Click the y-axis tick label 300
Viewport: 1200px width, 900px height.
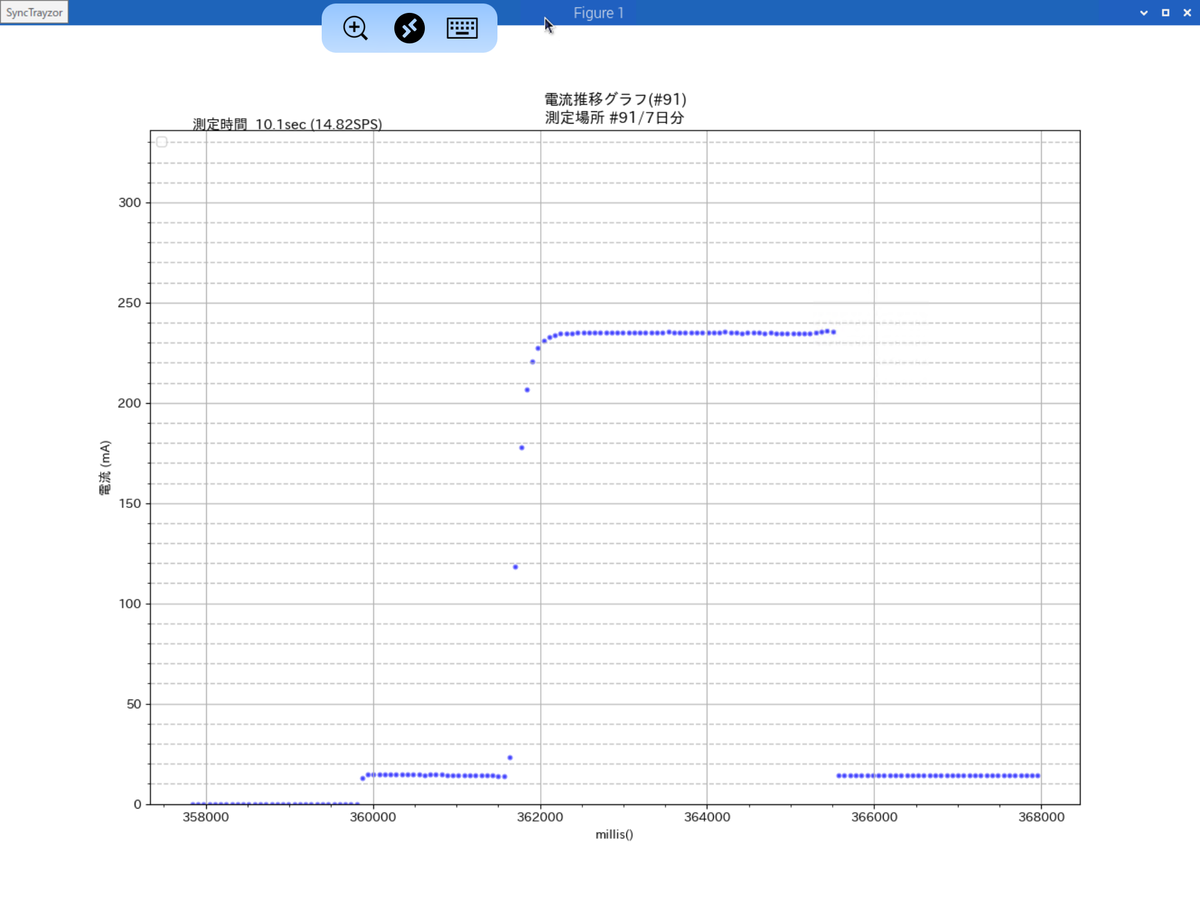coord(129,203)
